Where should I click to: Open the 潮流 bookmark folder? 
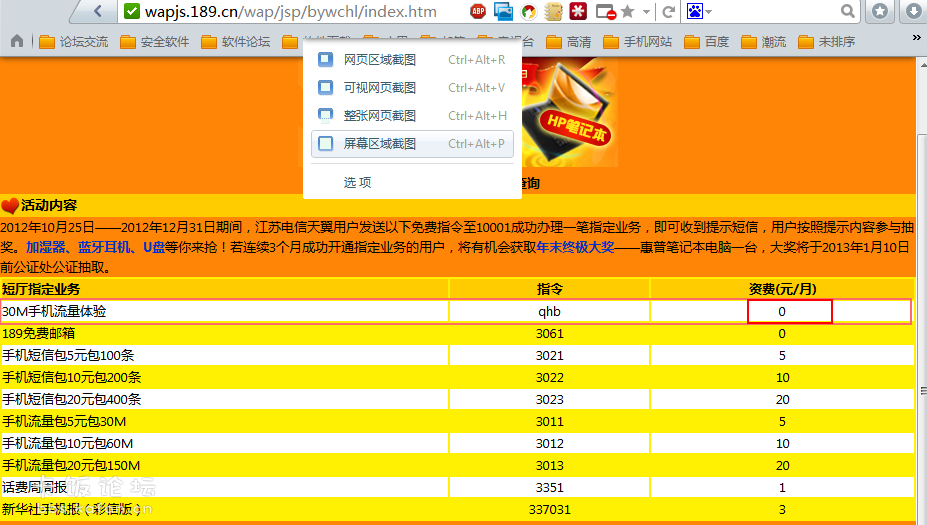tap(764, 41)
